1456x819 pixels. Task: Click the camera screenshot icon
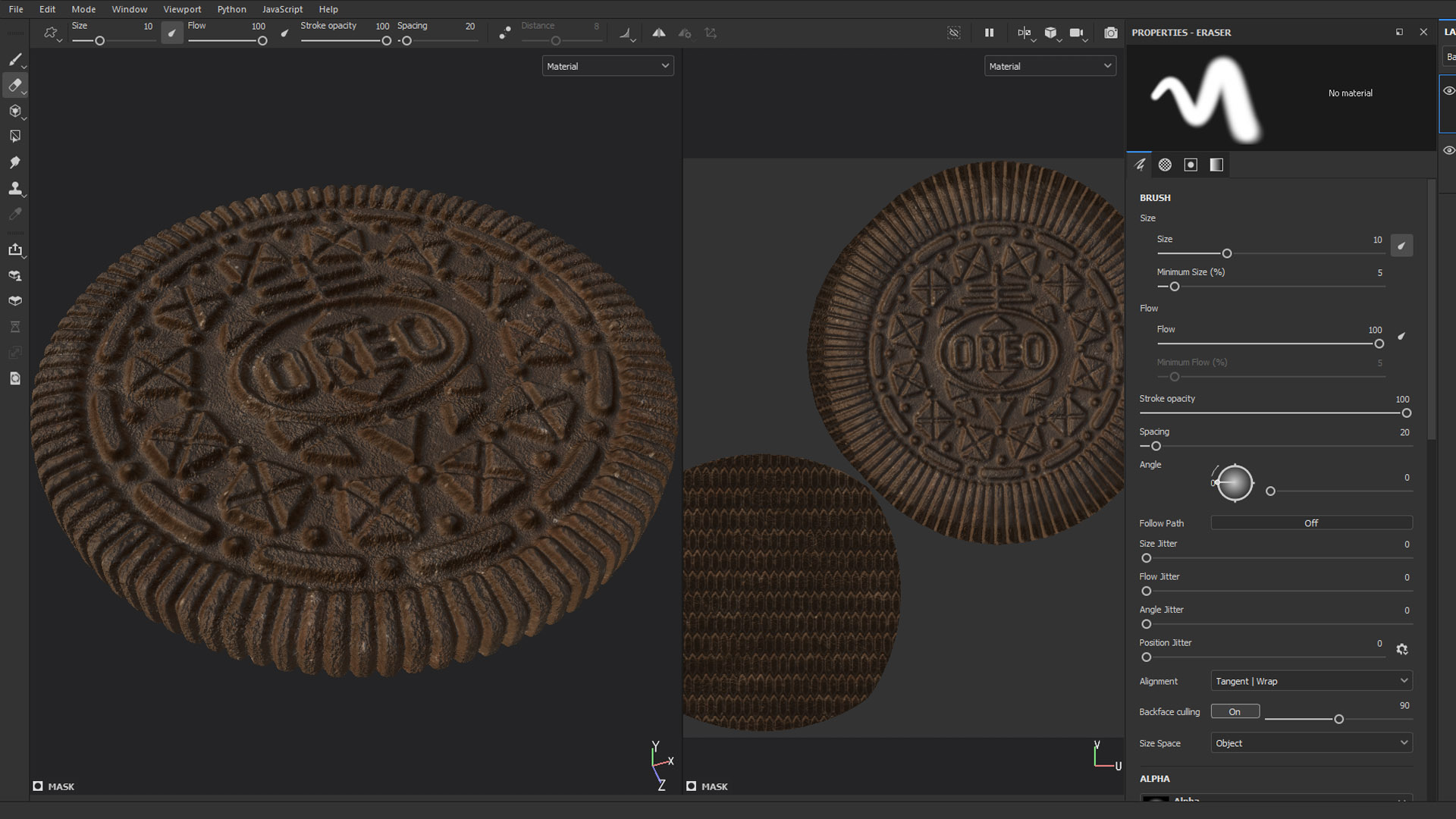[1111, 33]
